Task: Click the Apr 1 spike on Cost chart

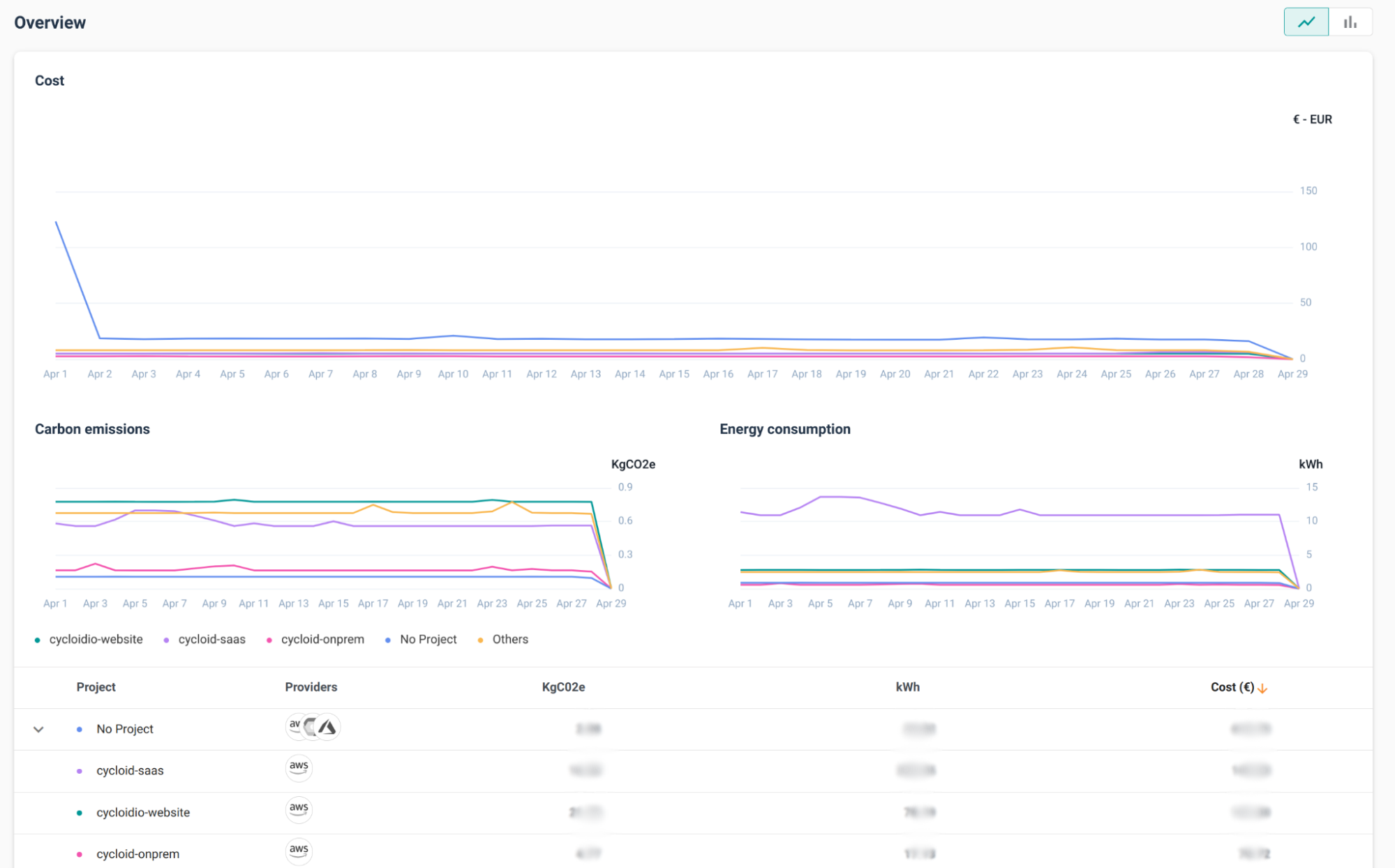Action: coord(57,223)
